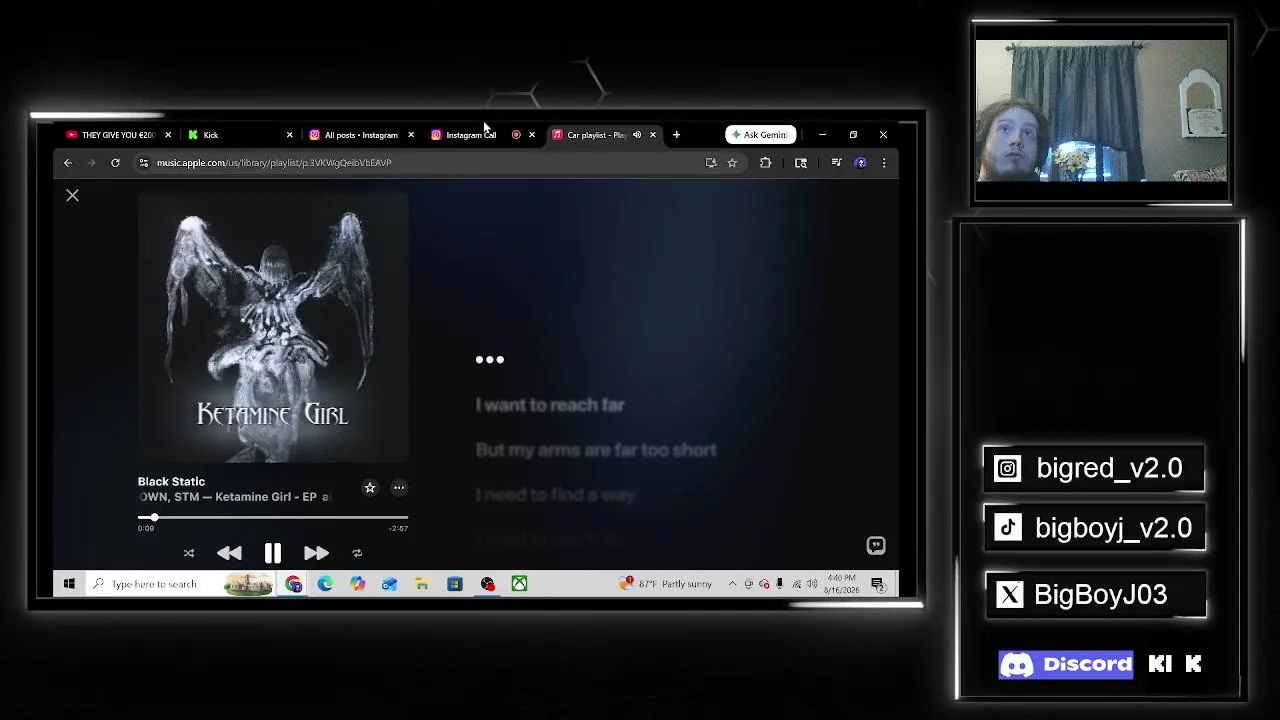Open the volume control in system tray
The width and height of the screenshot is (1280, 720).
tap(812, 584)
